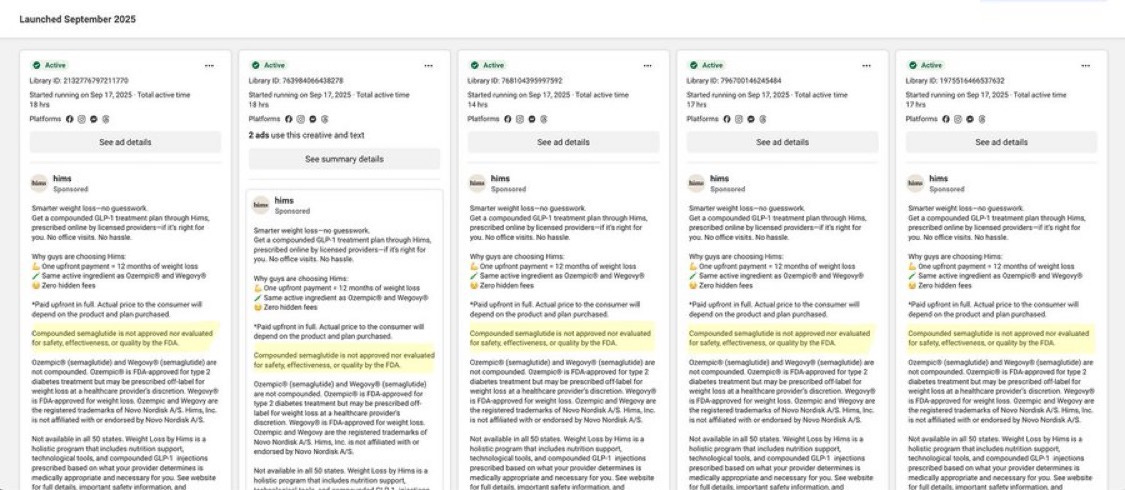The image size is (1125, 490).
Task: Click highlighted FDA disclaimer on ad 763984066438278
Action: point(344,360)
